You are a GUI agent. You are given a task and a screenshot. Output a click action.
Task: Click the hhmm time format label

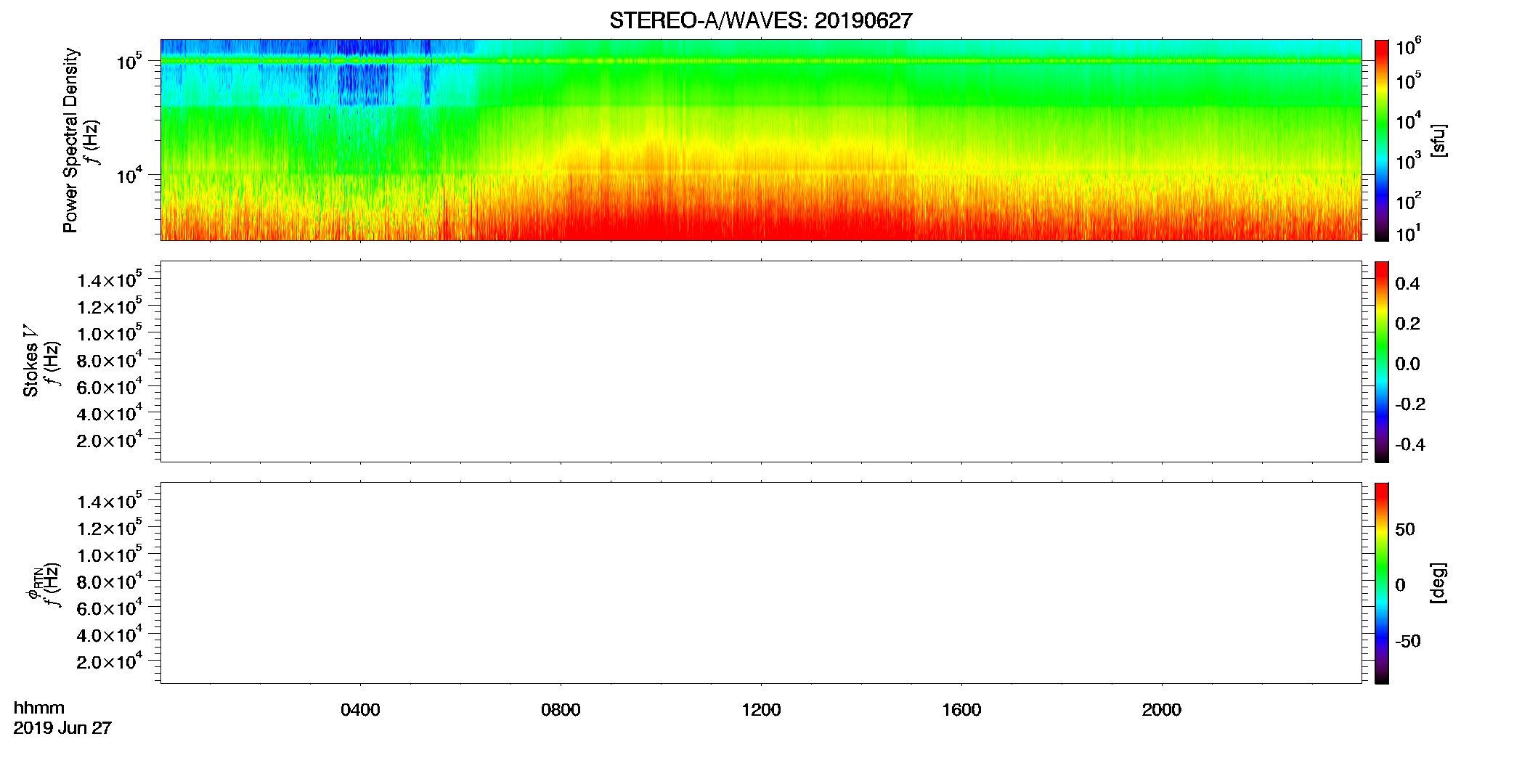pos(39,709)
